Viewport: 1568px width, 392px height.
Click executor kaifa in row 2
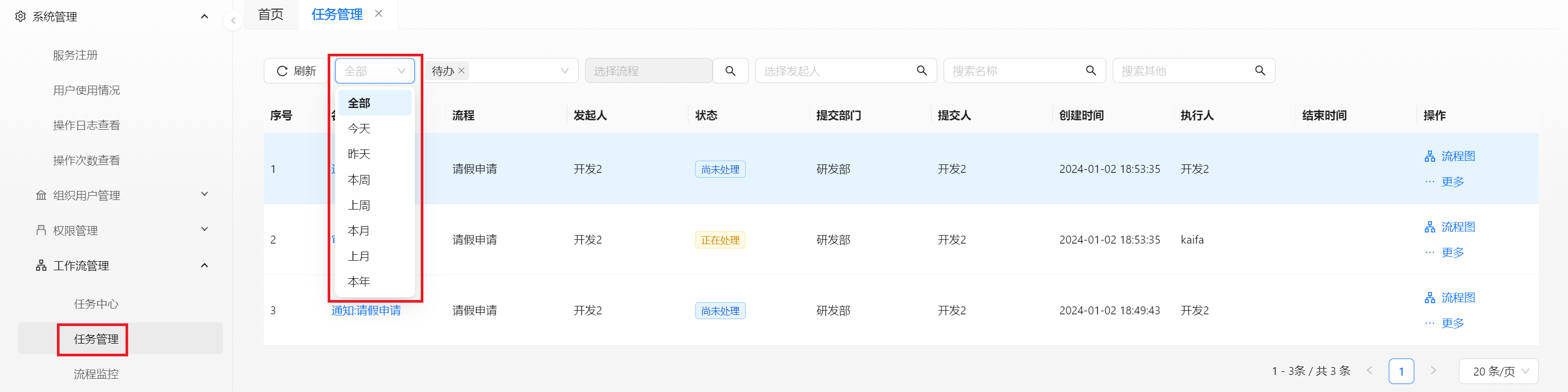coord(1192,240)
